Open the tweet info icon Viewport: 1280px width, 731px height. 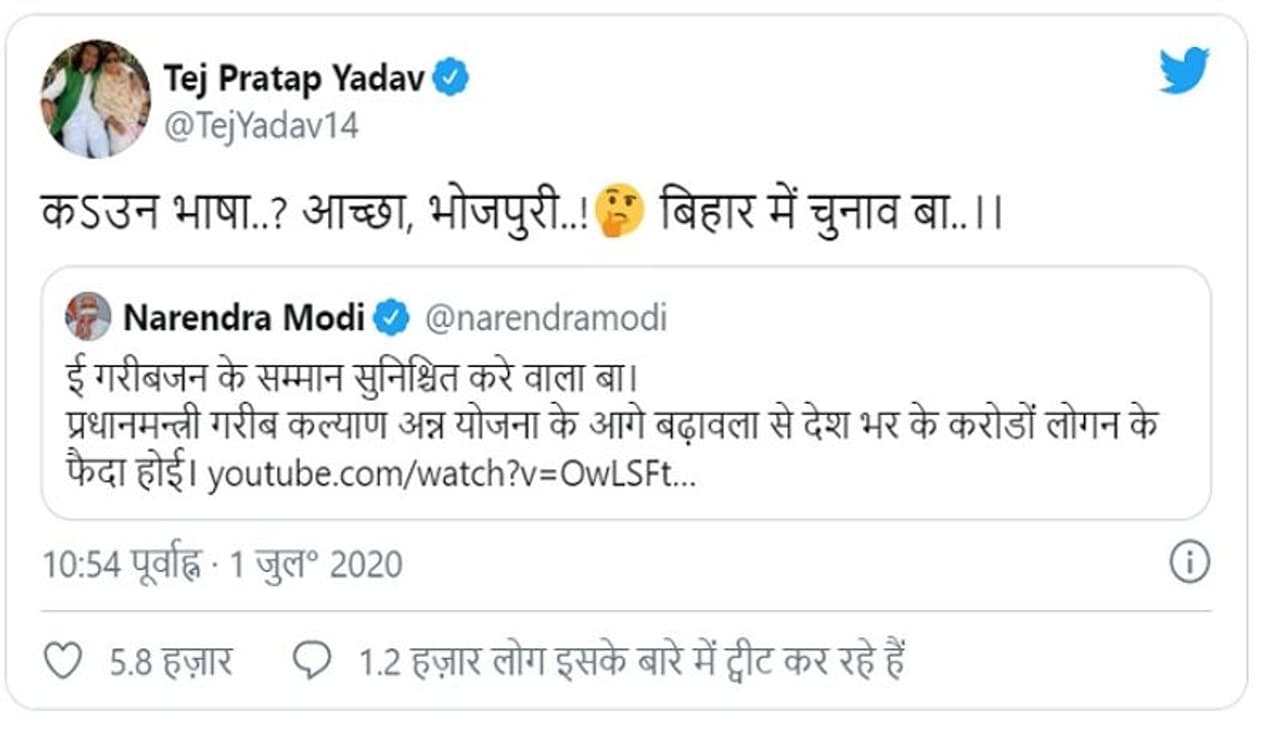(x=1190, y=563)
